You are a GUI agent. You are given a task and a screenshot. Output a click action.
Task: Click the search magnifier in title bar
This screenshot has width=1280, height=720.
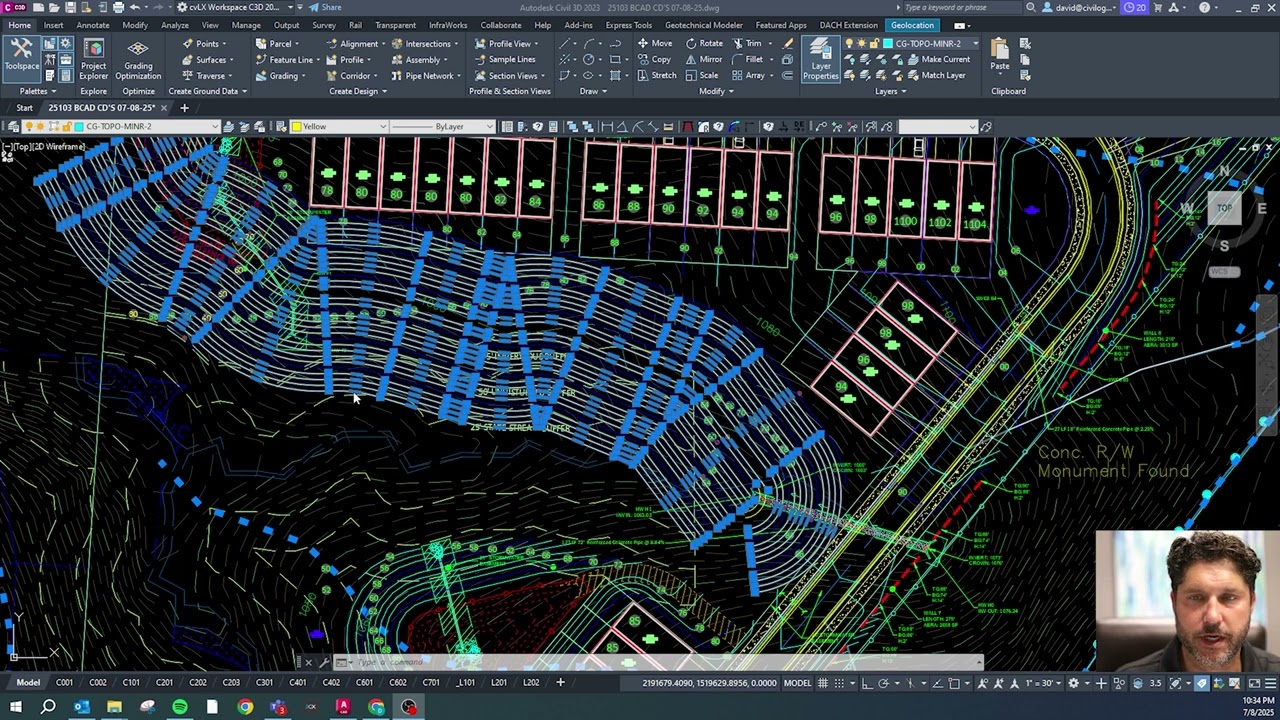[x=1031, y=7]
